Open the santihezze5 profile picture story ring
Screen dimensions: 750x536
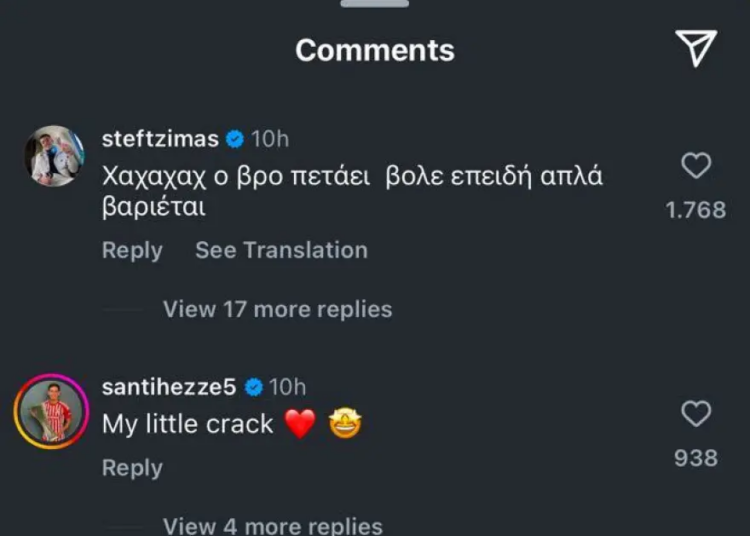tap(53, 410)
